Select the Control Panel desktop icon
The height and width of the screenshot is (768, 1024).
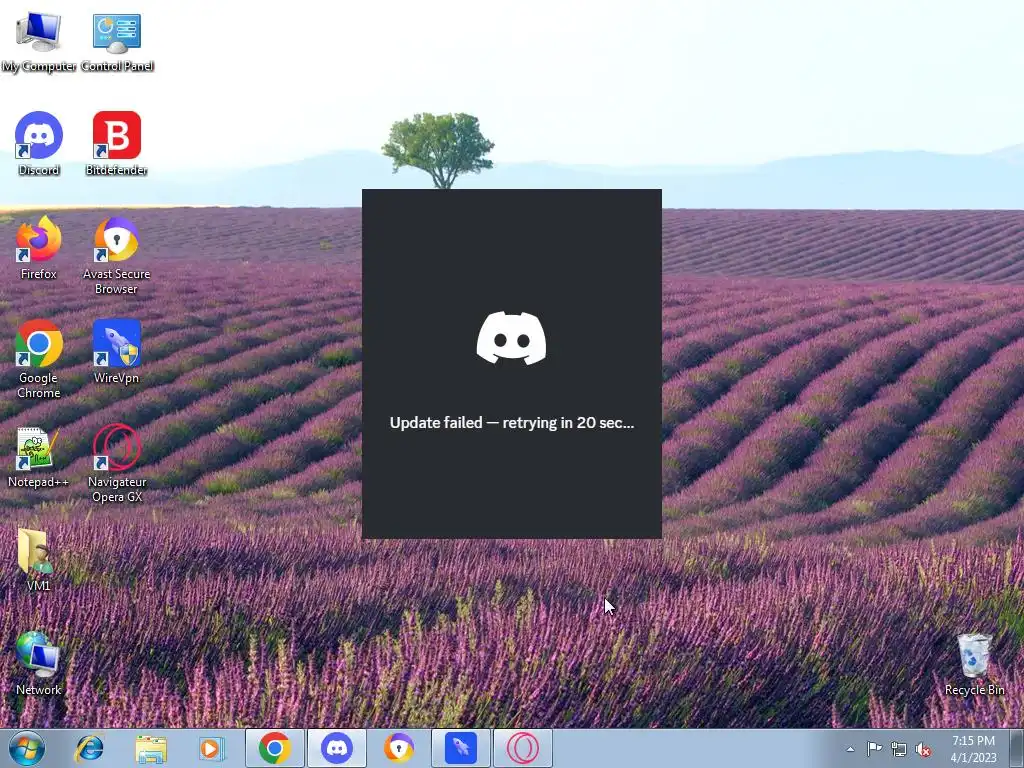[x=117, y=42]
